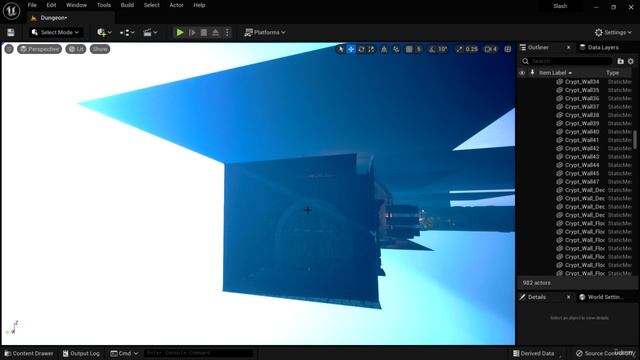Viewport: 640px width, 360px height.
Task: Click the Outliner vertical scrollbar
Action: [635, 140]
